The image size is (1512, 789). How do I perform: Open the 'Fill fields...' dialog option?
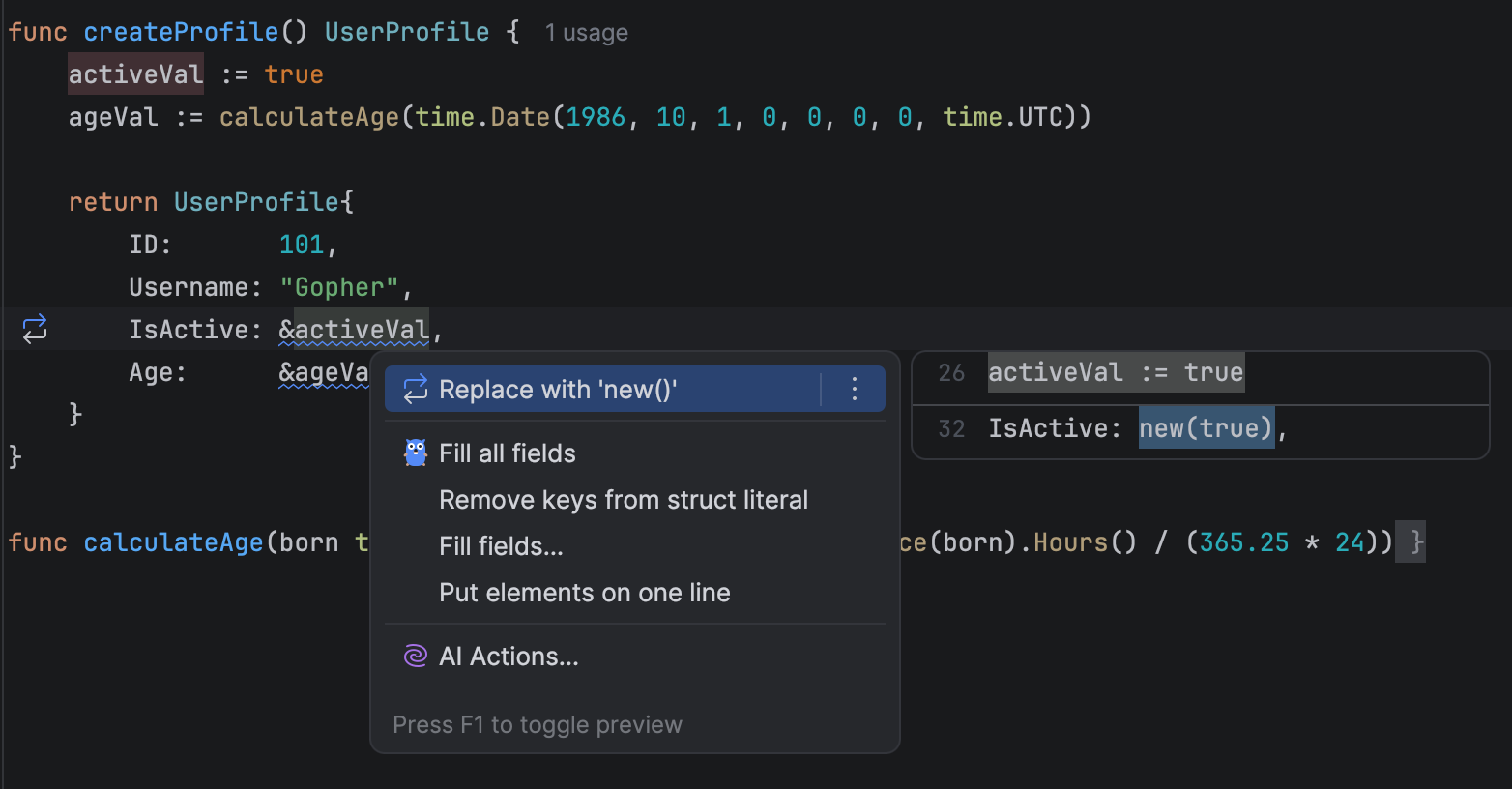501,546
